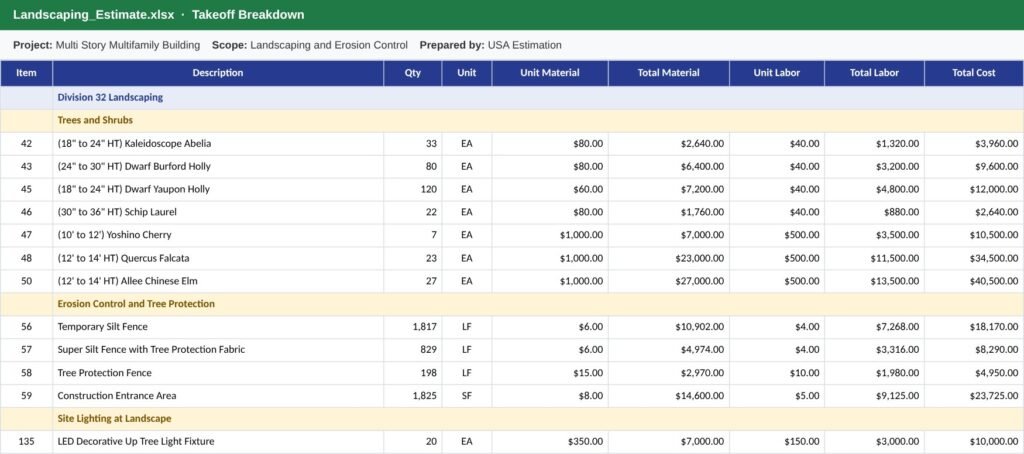Click the $15.00 unit material cell
Viewport: 1024px width, 454px height.
tap(550, 372)
